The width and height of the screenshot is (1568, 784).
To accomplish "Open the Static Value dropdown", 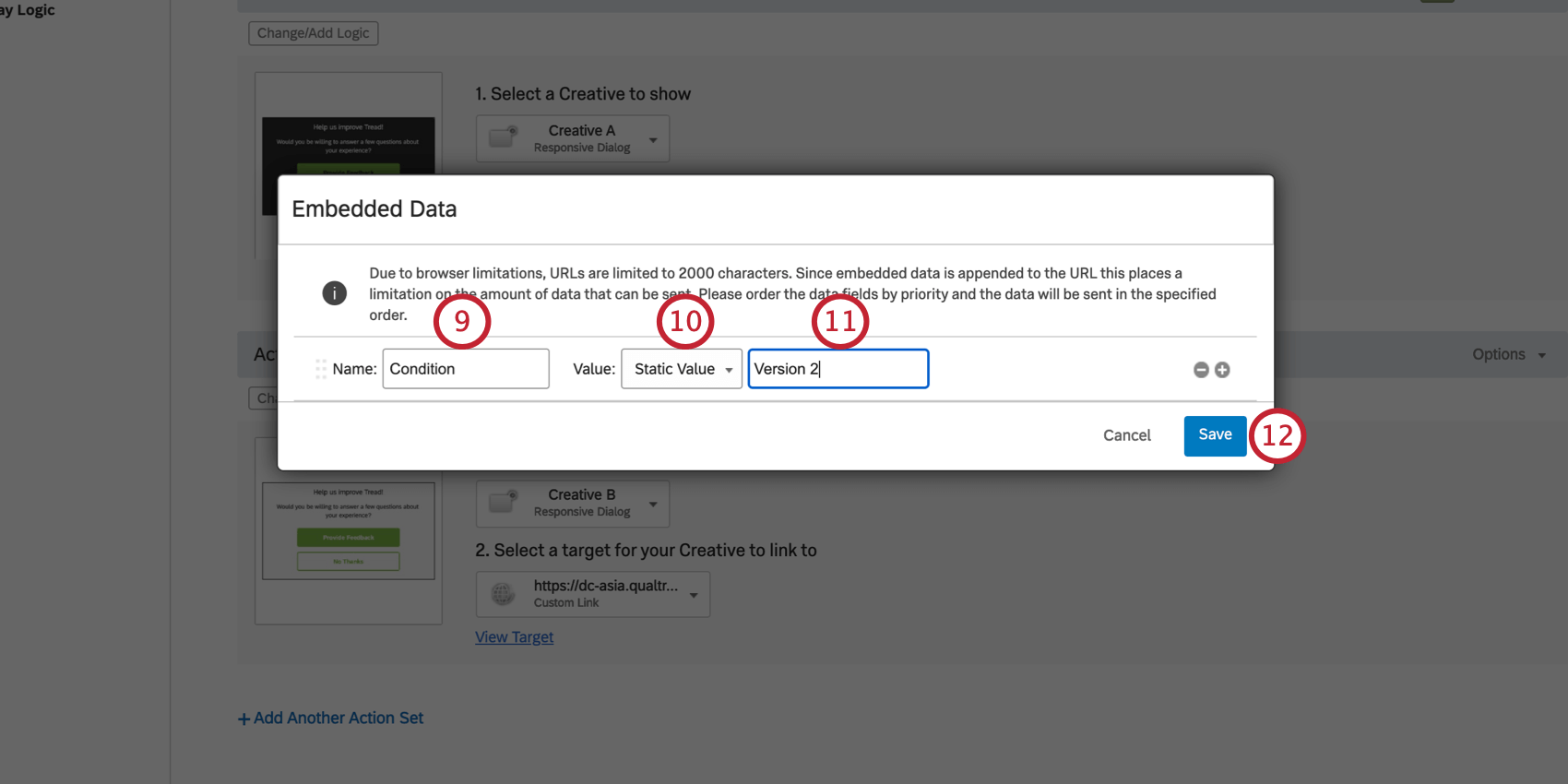I will [681, 369].
